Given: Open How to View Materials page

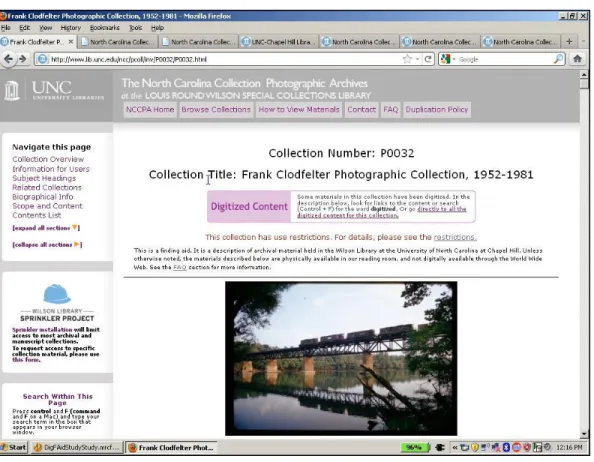Looking at the screenshot, I should (x=299, y=109).
